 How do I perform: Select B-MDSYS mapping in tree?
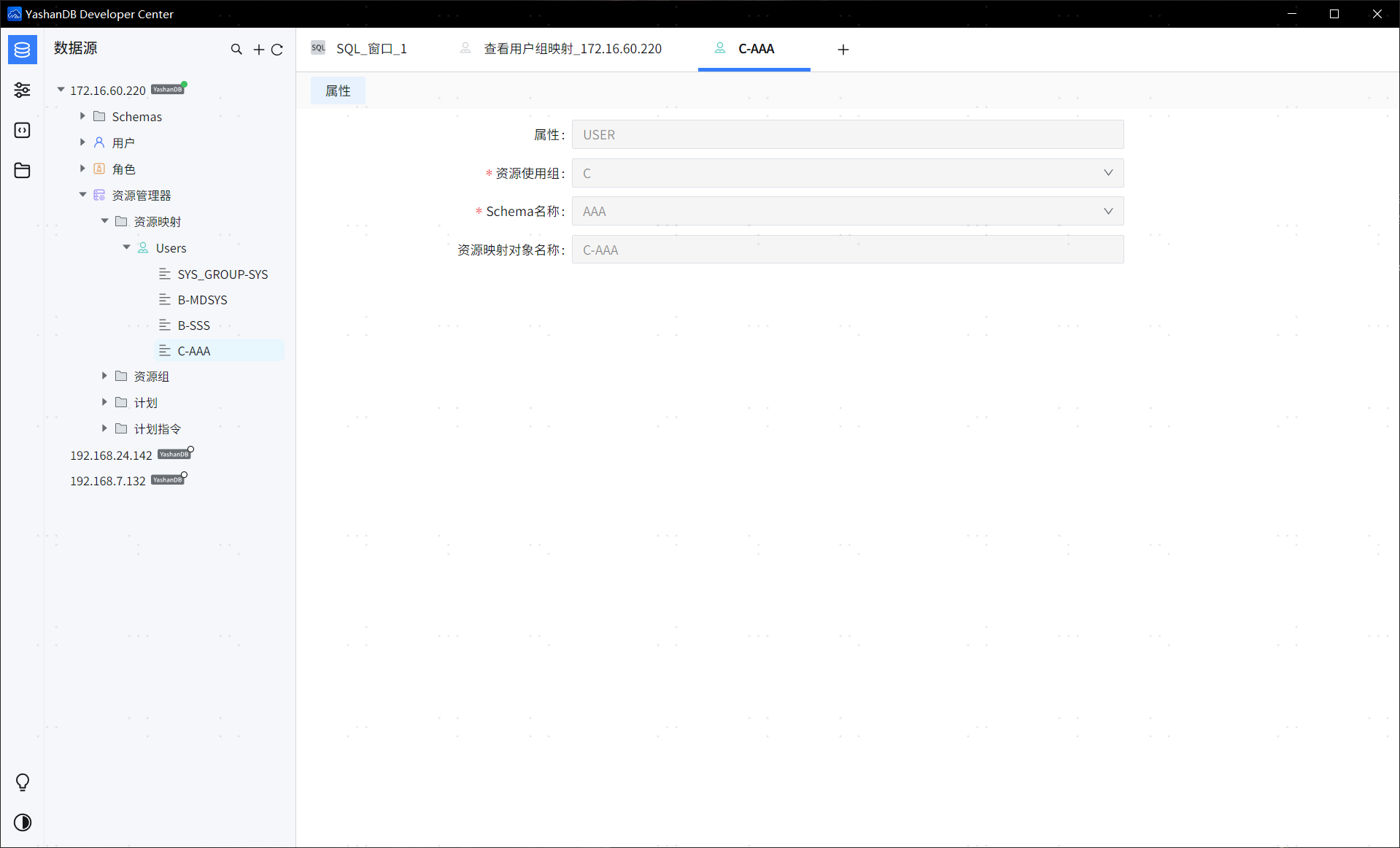click(x=202, y=300)
